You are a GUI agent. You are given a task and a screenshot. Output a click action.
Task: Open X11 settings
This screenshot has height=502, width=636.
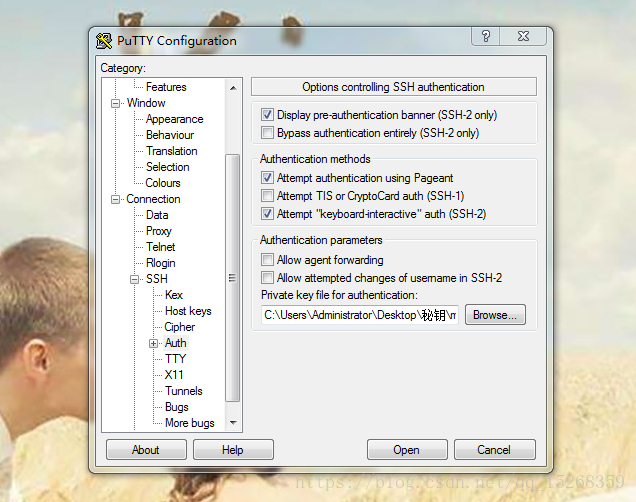pos(174,375)
